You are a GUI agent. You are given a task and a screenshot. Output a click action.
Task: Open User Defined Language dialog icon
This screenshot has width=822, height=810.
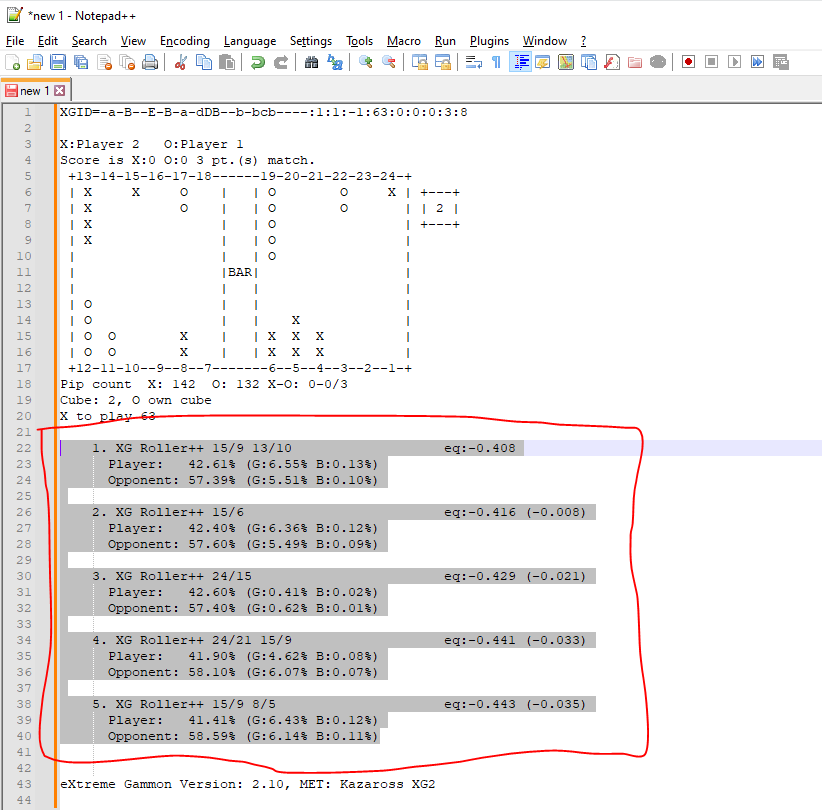click(543, 62)
